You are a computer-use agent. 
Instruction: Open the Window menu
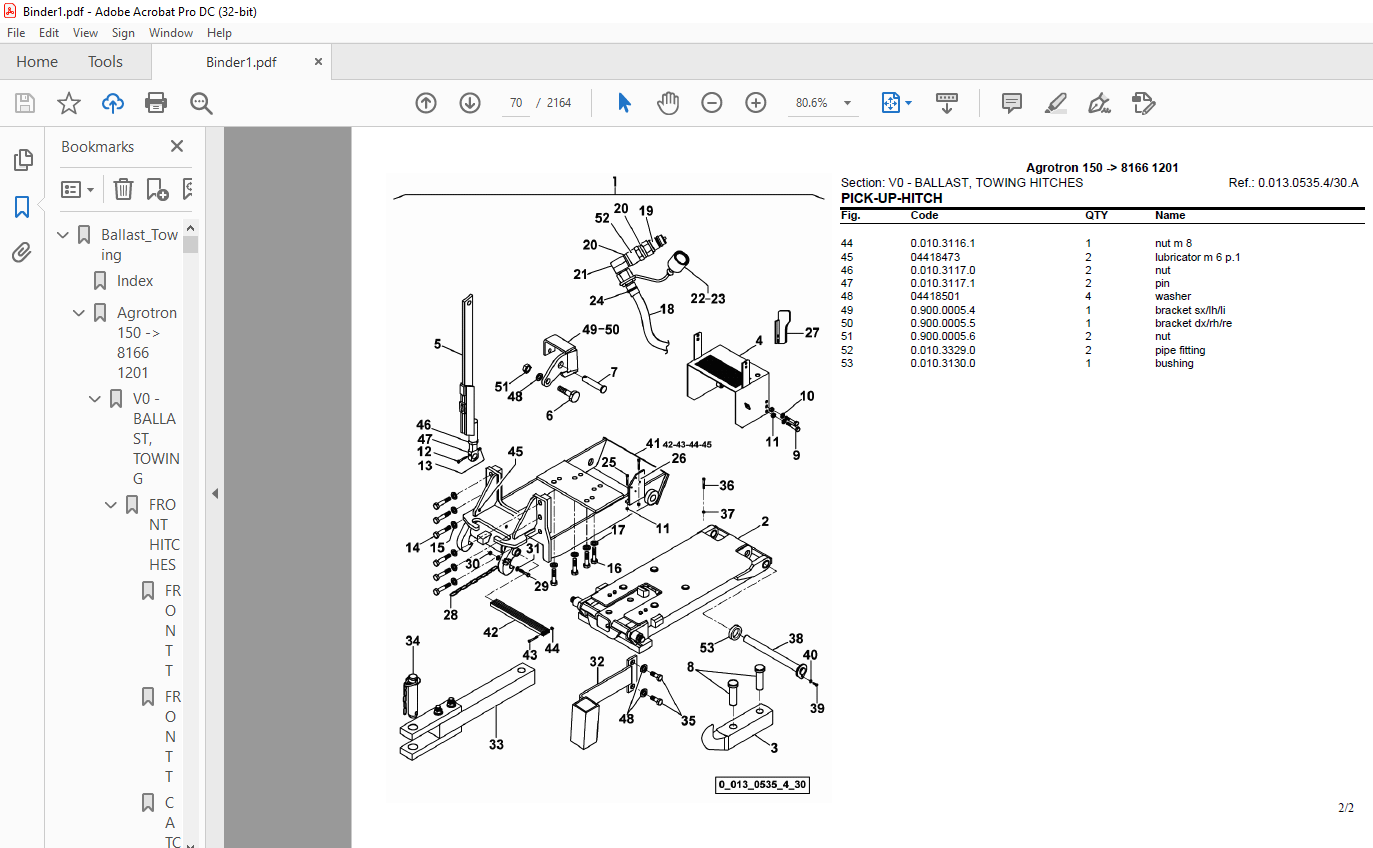click(171, 33)
